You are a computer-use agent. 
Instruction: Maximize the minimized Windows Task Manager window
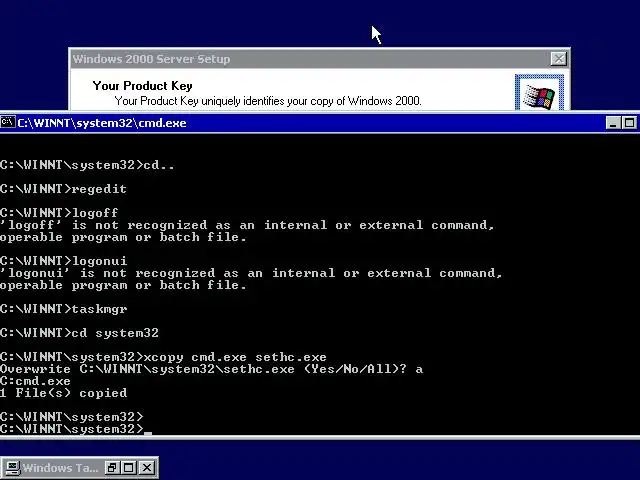pos(129,467)
